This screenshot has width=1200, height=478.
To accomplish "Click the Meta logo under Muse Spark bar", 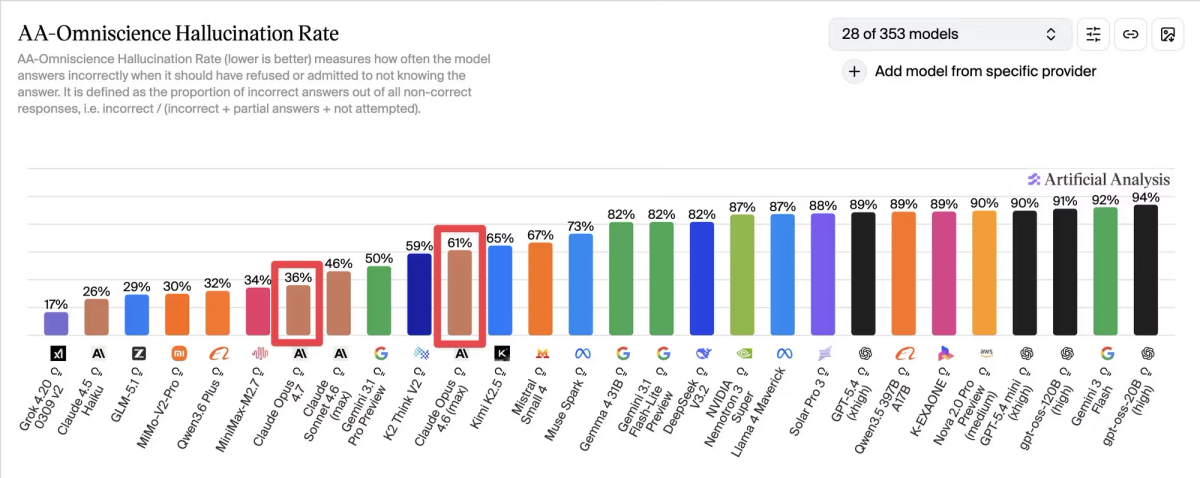I will coord(581,353).
